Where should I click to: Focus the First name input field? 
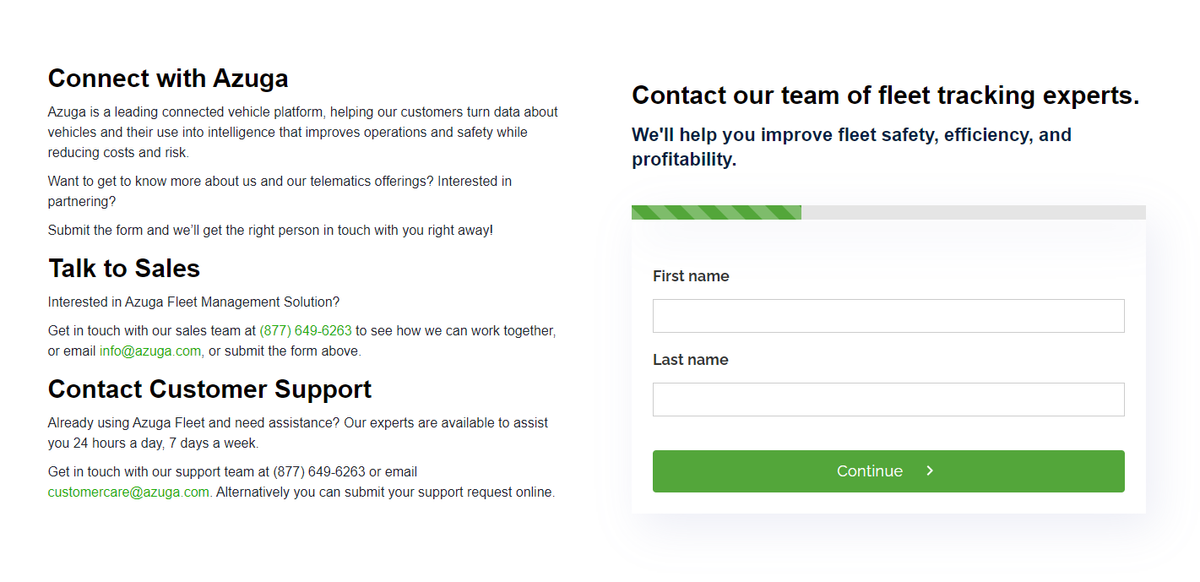pyautogui.click(x=888, y=316)
